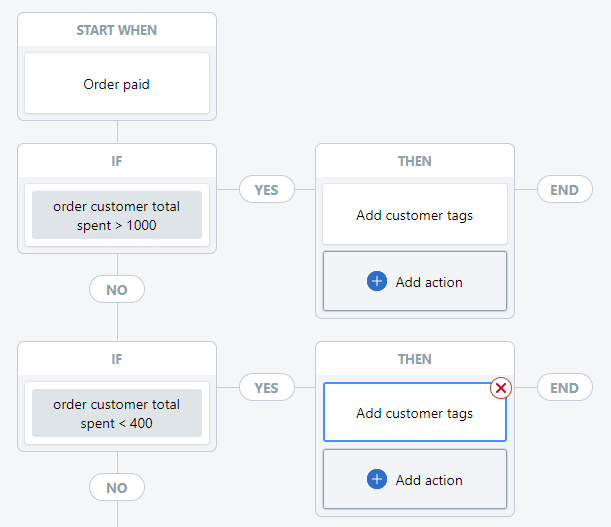Click END label after second THEN block
The image size is (611, 527).
pyautogui.click(x=564, y=387)
